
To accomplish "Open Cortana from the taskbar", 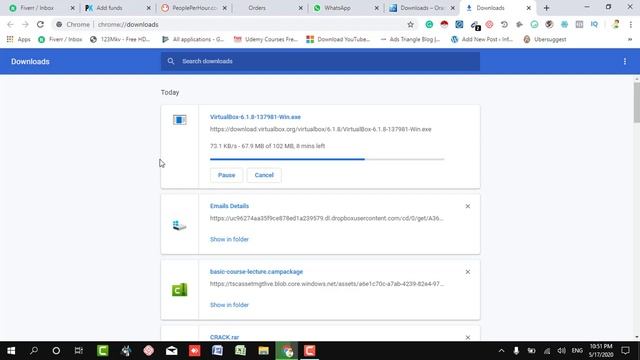I will [56, 351].
